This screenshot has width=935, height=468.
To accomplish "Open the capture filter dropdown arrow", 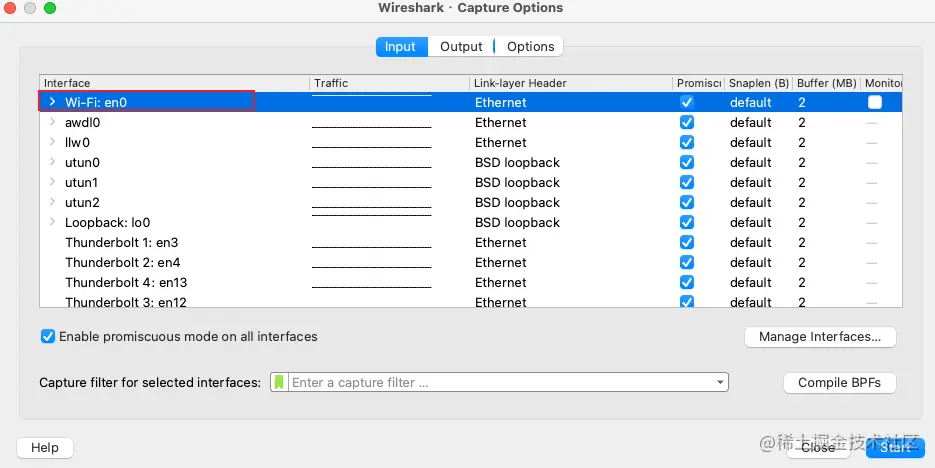I will (x=720, y=382).
